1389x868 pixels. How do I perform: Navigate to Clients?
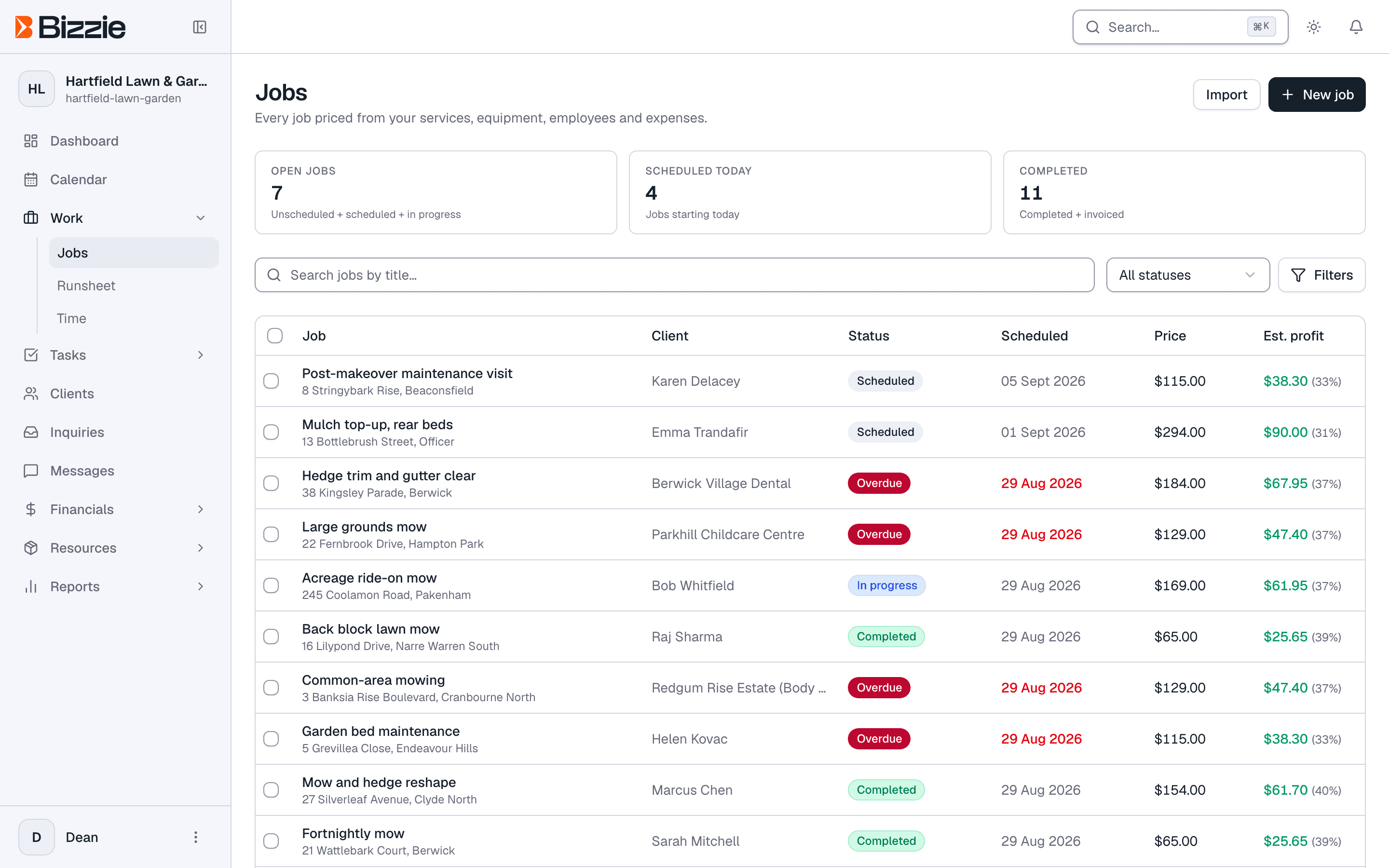pos(115,394)
